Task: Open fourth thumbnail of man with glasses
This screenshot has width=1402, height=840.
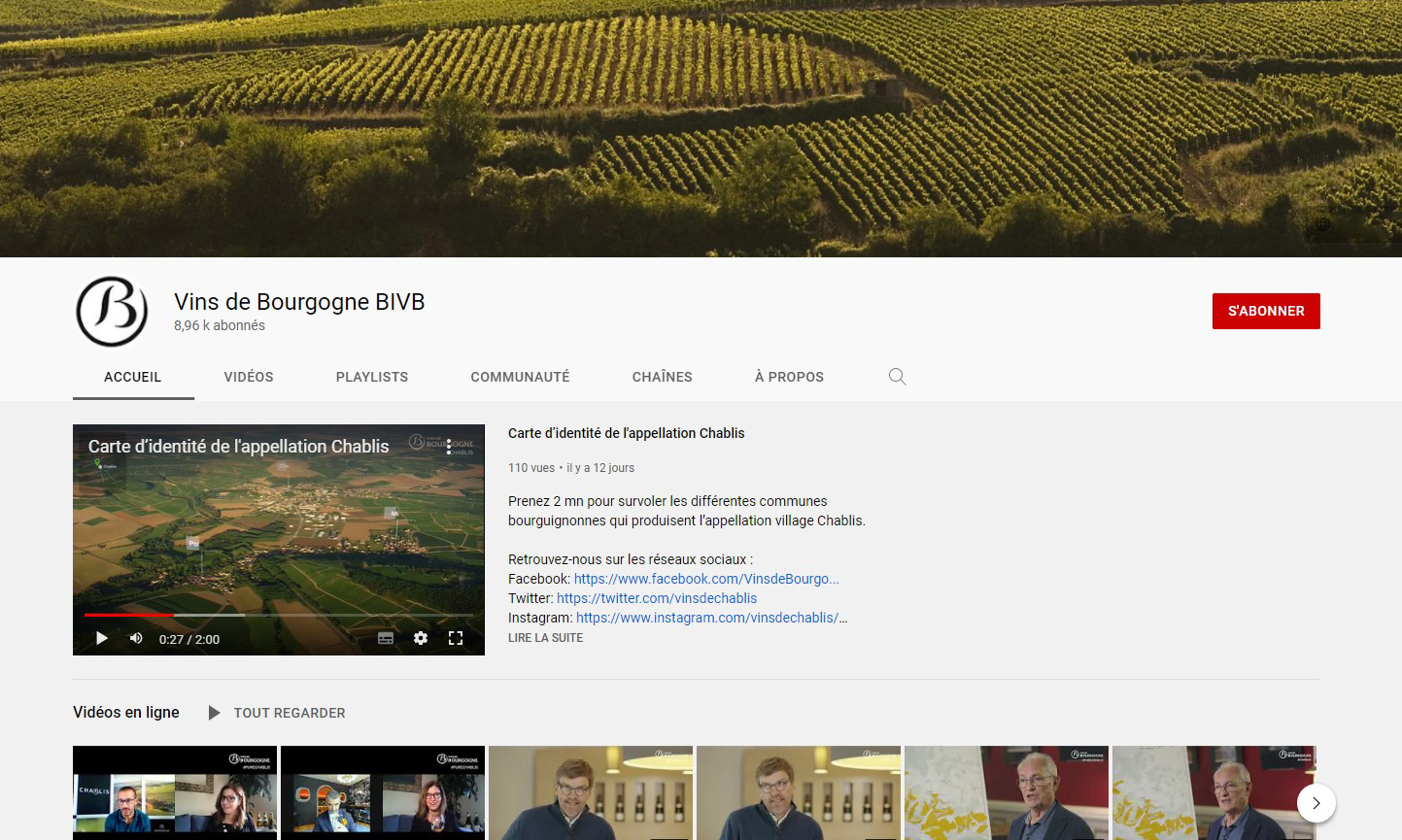Action: tap(799, 792)
